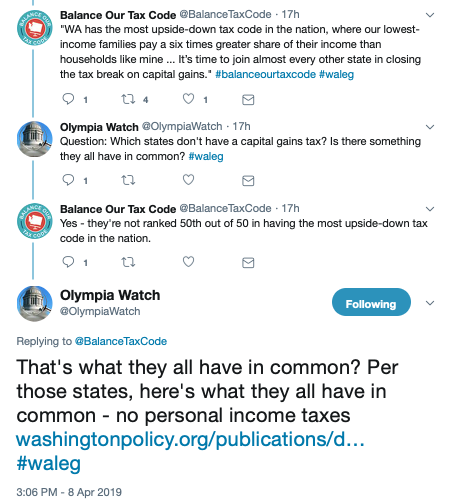Open @BalanceTaxCode in Replying to line

(121, 341)
